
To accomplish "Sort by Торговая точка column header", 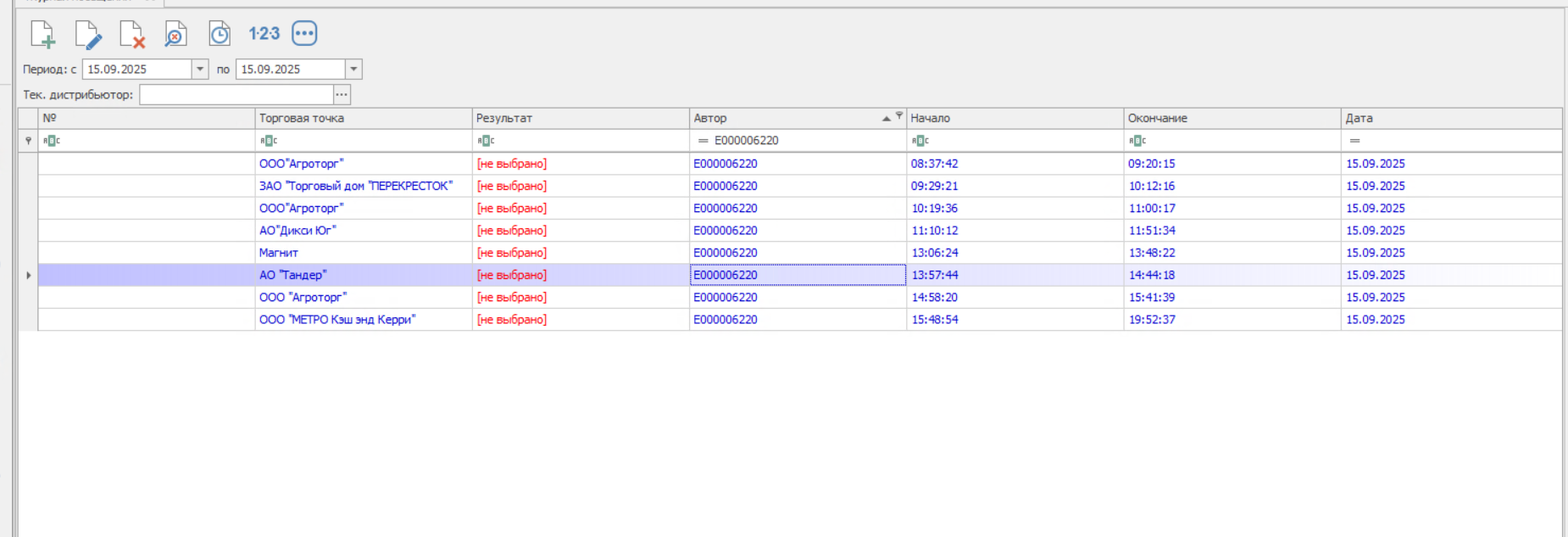I will [364, 118].
